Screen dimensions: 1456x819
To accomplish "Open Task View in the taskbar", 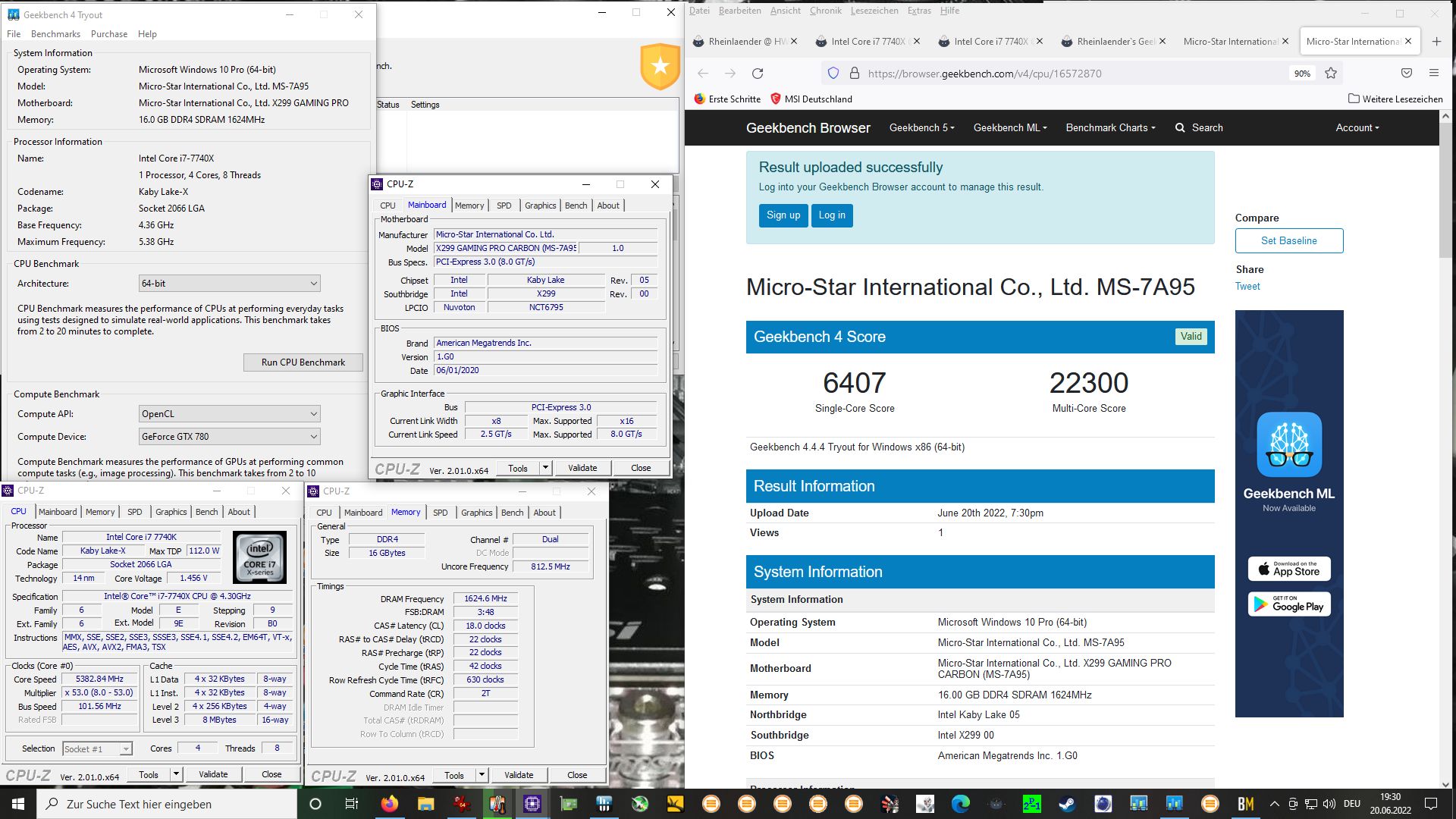I will coord(351,804).
